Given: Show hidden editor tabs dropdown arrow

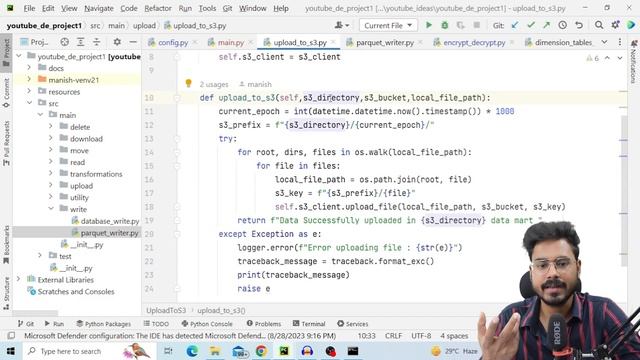Looking at the screenshot, I should click(604, 42).
